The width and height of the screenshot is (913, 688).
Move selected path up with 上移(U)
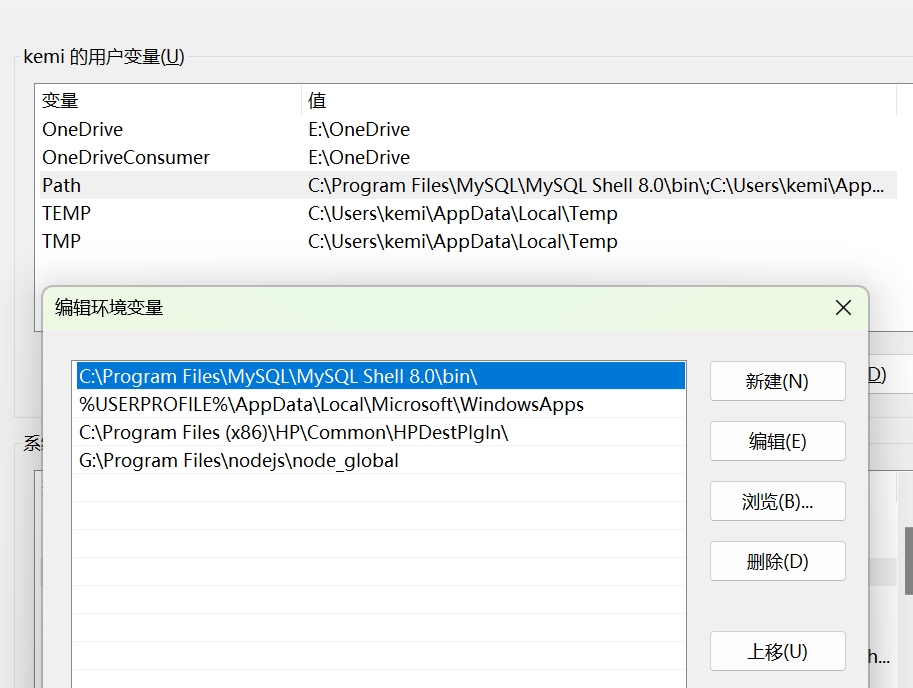click(777, 651)
